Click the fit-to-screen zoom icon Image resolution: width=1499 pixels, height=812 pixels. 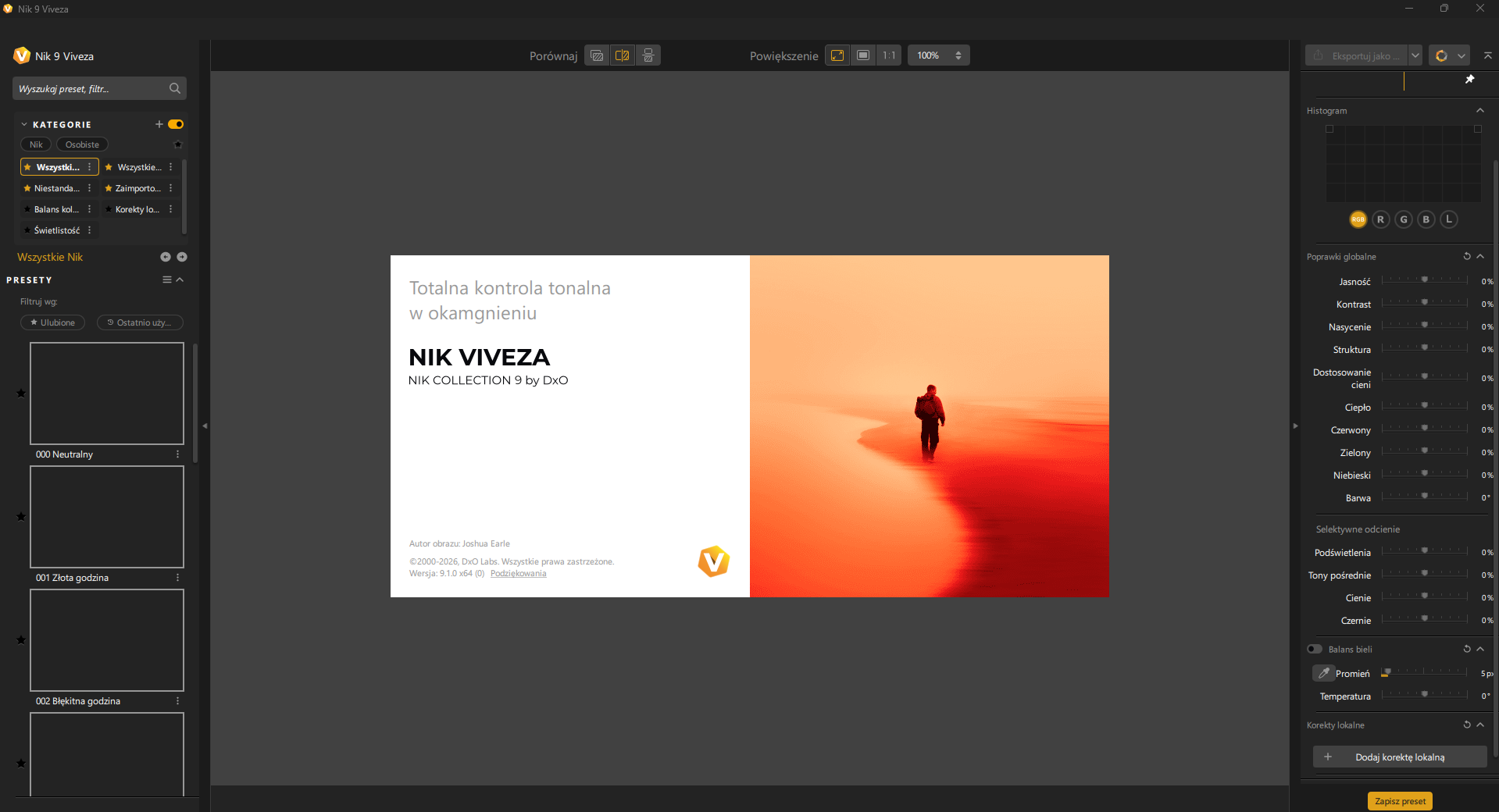click(x=837, y=55)
